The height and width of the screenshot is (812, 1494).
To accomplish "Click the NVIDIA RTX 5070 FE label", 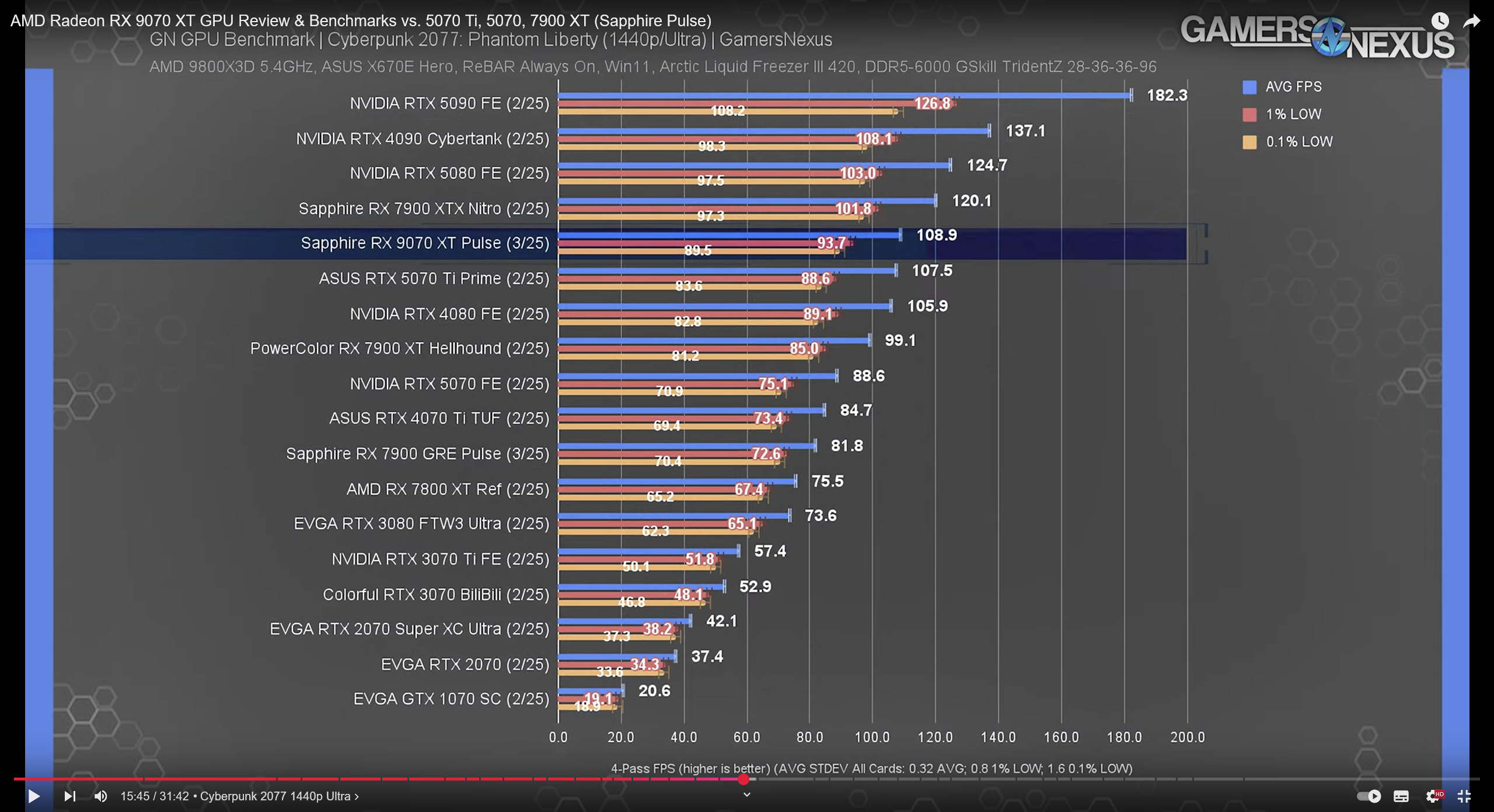I will tap(449, 384).
